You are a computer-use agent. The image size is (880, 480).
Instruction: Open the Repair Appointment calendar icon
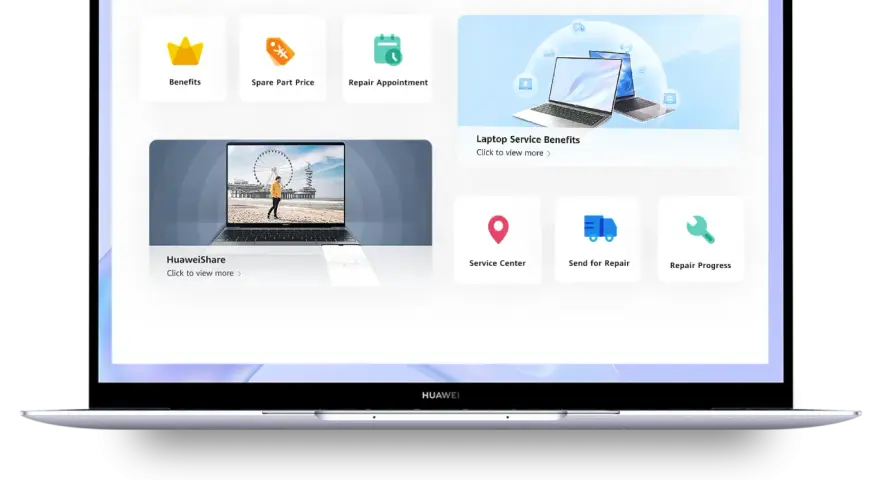click(388, 50)
